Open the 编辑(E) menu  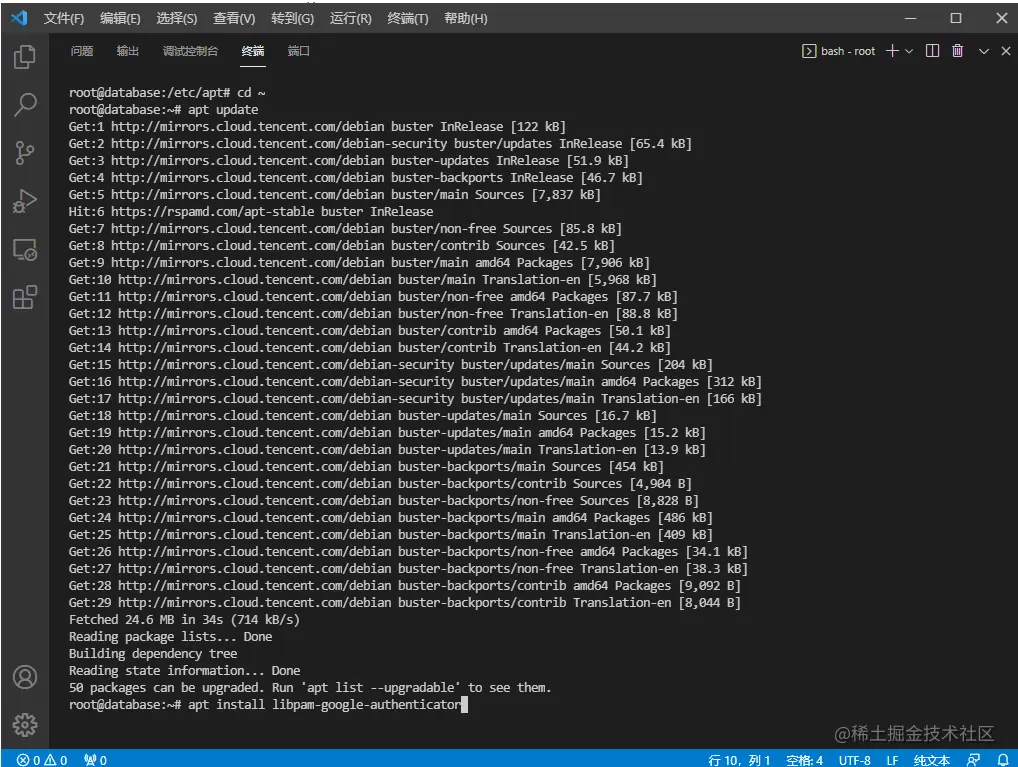pyautogui.click(x=120, y=18)
